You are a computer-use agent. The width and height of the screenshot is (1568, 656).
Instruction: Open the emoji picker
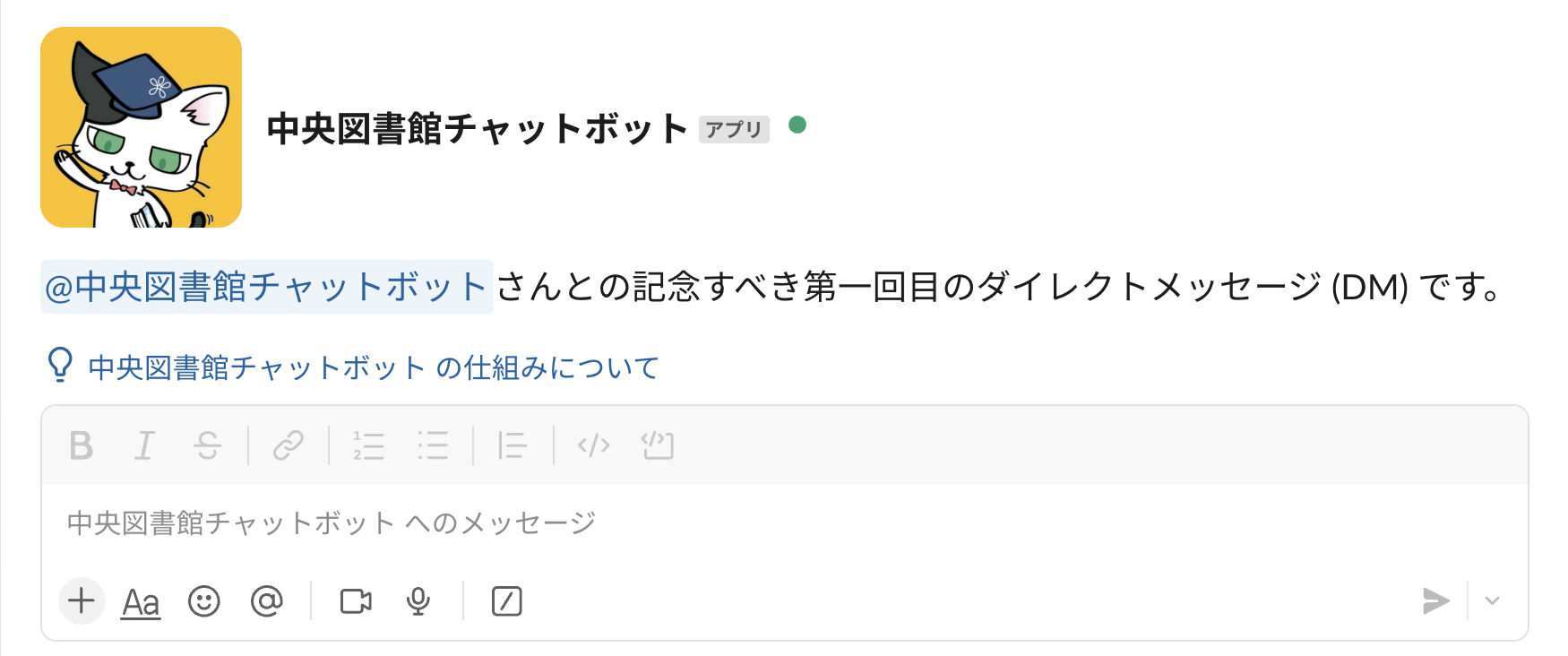click(204, 601)
